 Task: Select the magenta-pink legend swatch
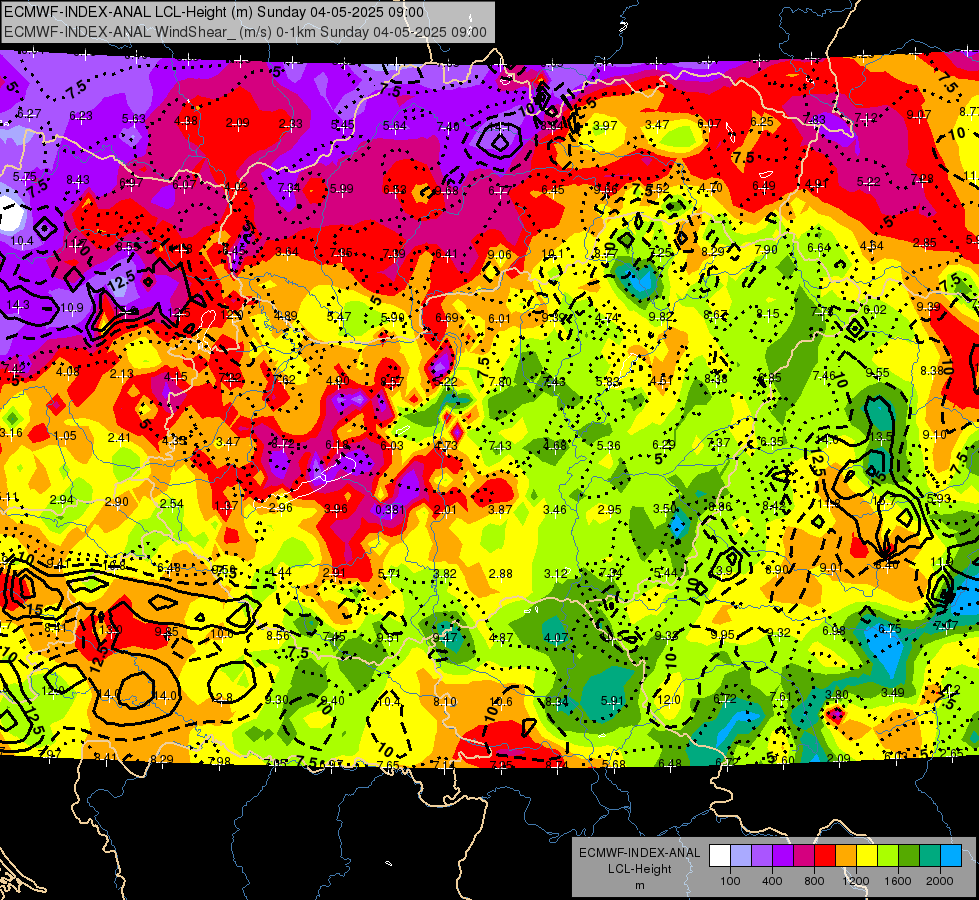click(x=804, y=856)
